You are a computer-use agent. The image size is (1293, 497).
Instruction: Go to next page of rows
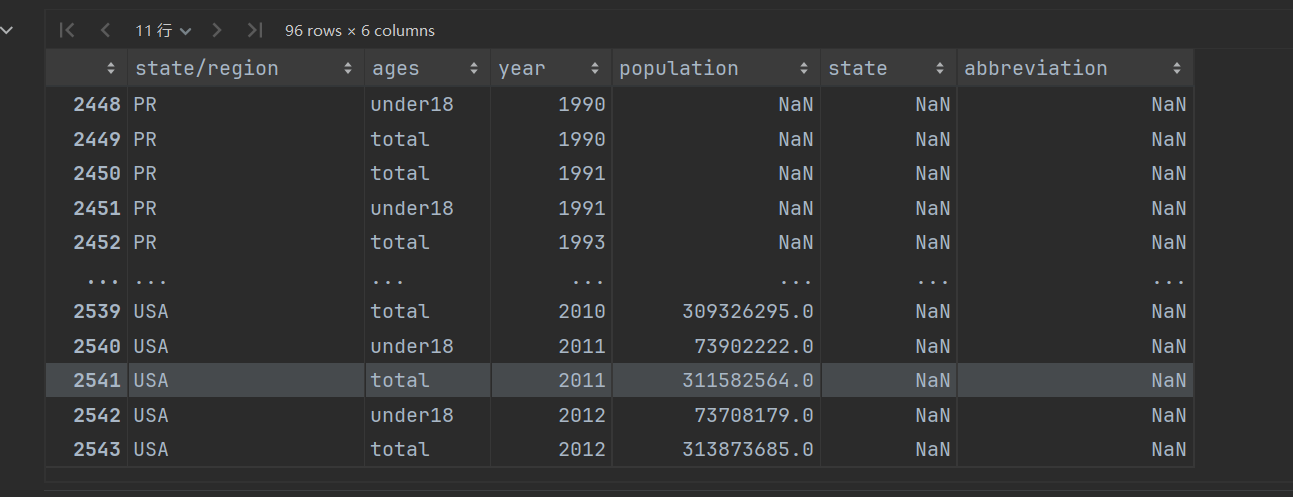click(217, 31)
